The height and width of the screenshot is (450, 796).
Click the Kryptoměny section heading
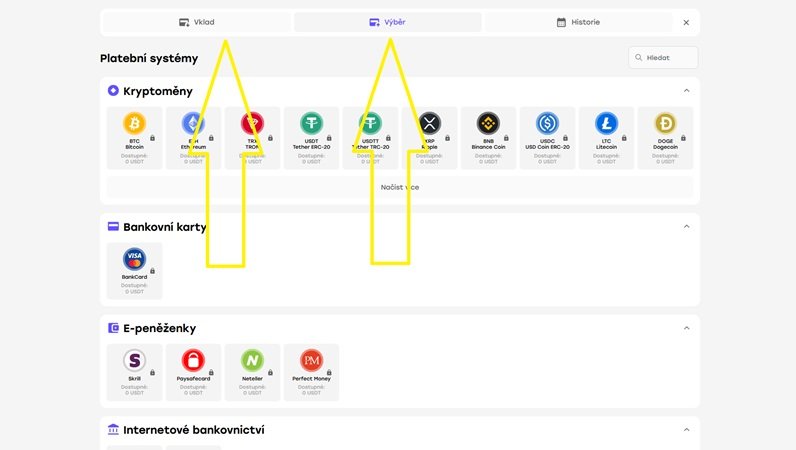pyautogui.click(x=158, y=91)
